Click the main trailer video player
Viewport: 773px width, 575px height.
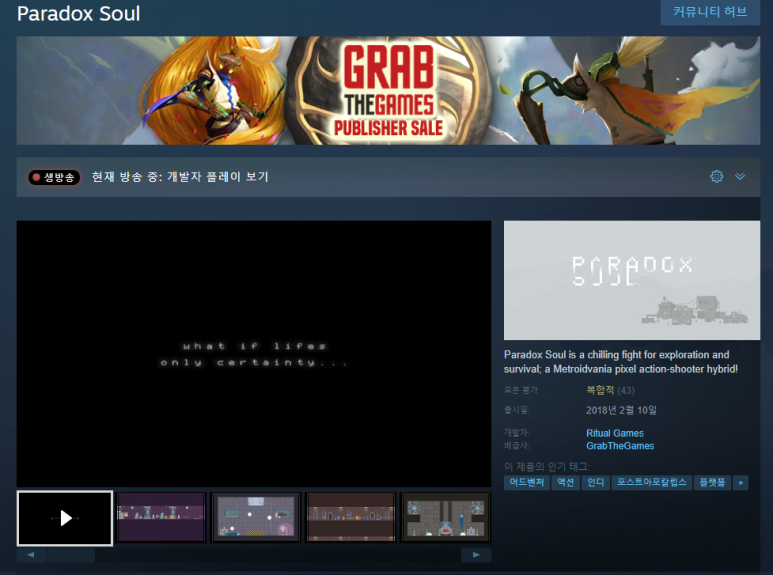coord(254,354)
